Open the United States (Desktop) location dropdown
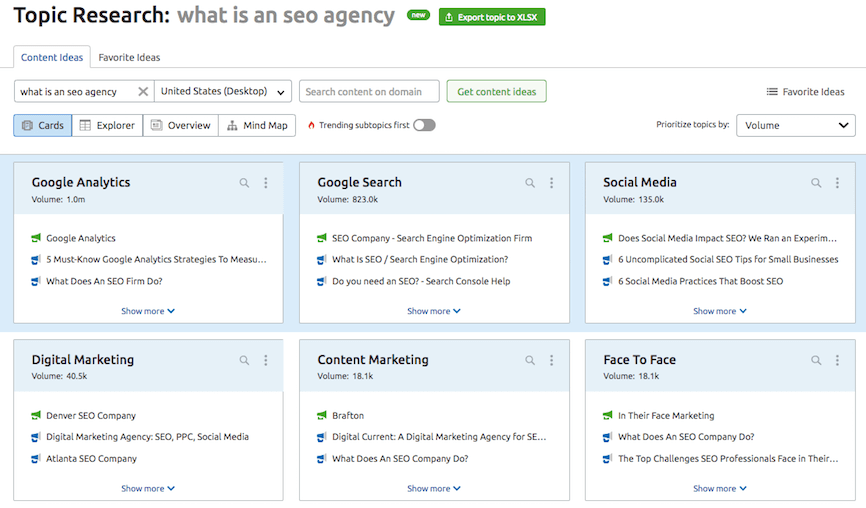Image resolution: width=866 pixels, height=508 pixels. [x=223, y=92]
